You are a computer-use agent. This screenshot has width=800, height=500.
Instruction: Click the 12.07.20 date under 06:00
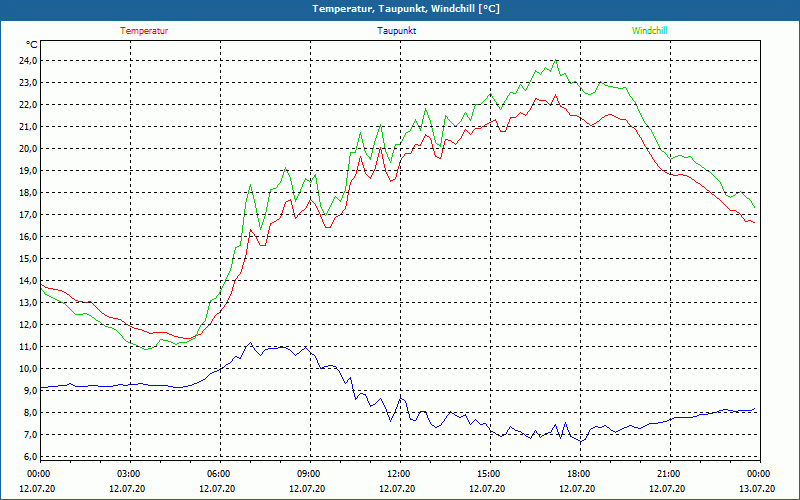pyautogui.click(x=217, y=489)
